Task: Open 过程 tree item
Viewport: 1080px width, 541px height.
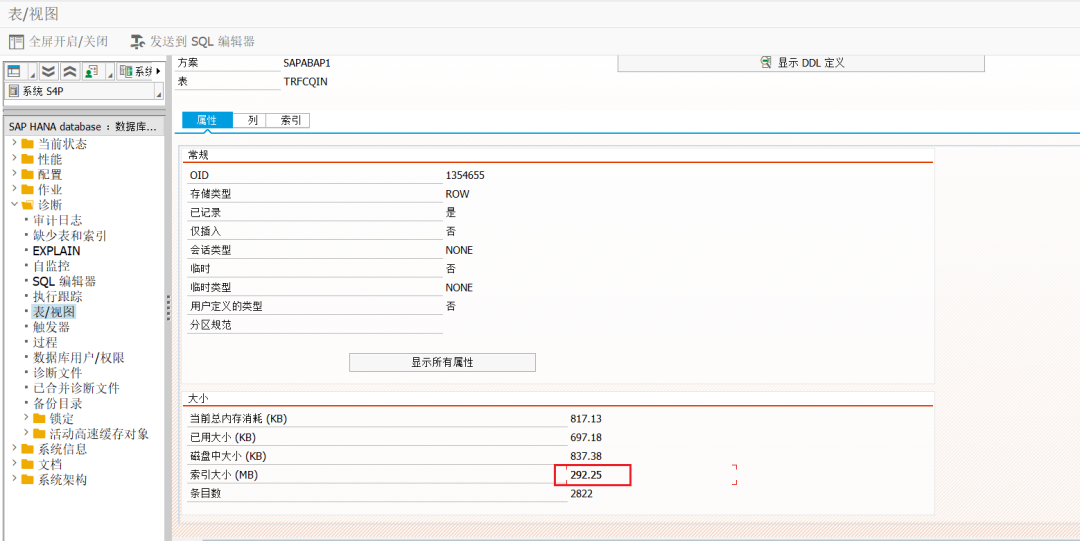Action: (45, 343)
